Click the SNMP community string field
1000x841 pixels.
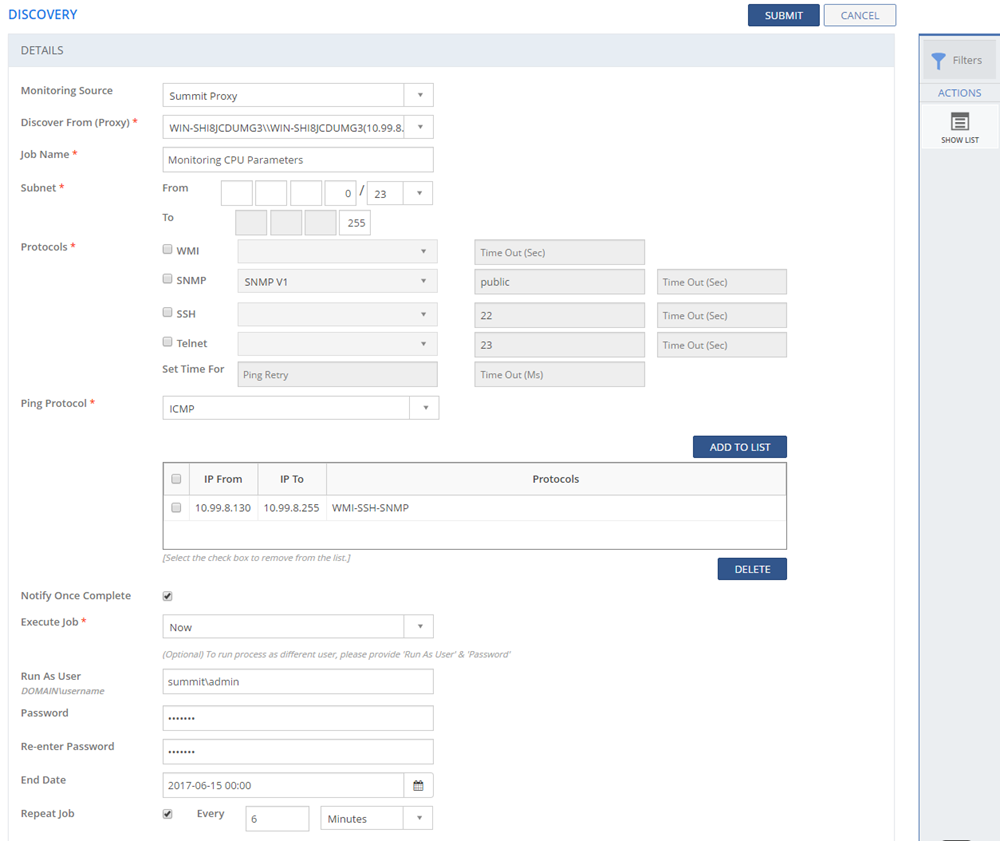[x=559, y=282]
